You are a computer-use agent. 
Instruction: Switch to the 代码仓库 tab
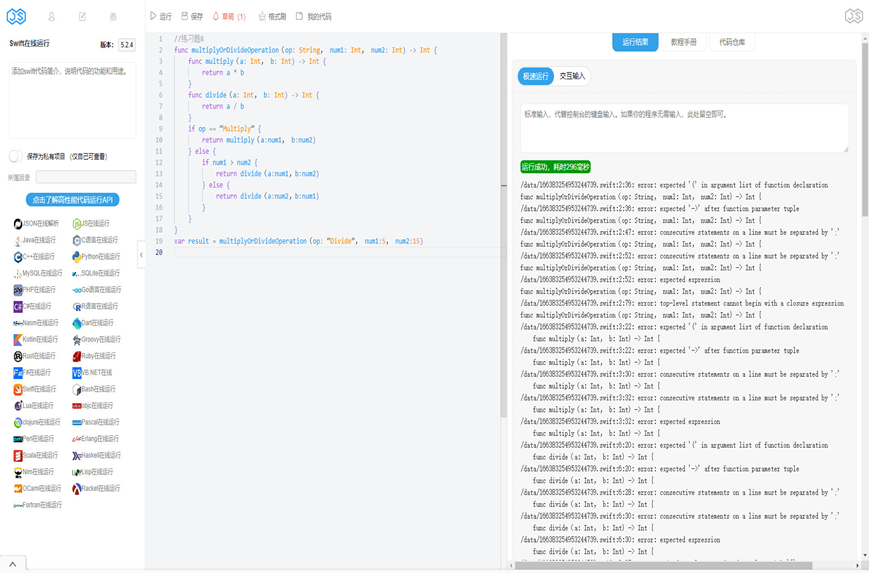(x=732, y=42)
